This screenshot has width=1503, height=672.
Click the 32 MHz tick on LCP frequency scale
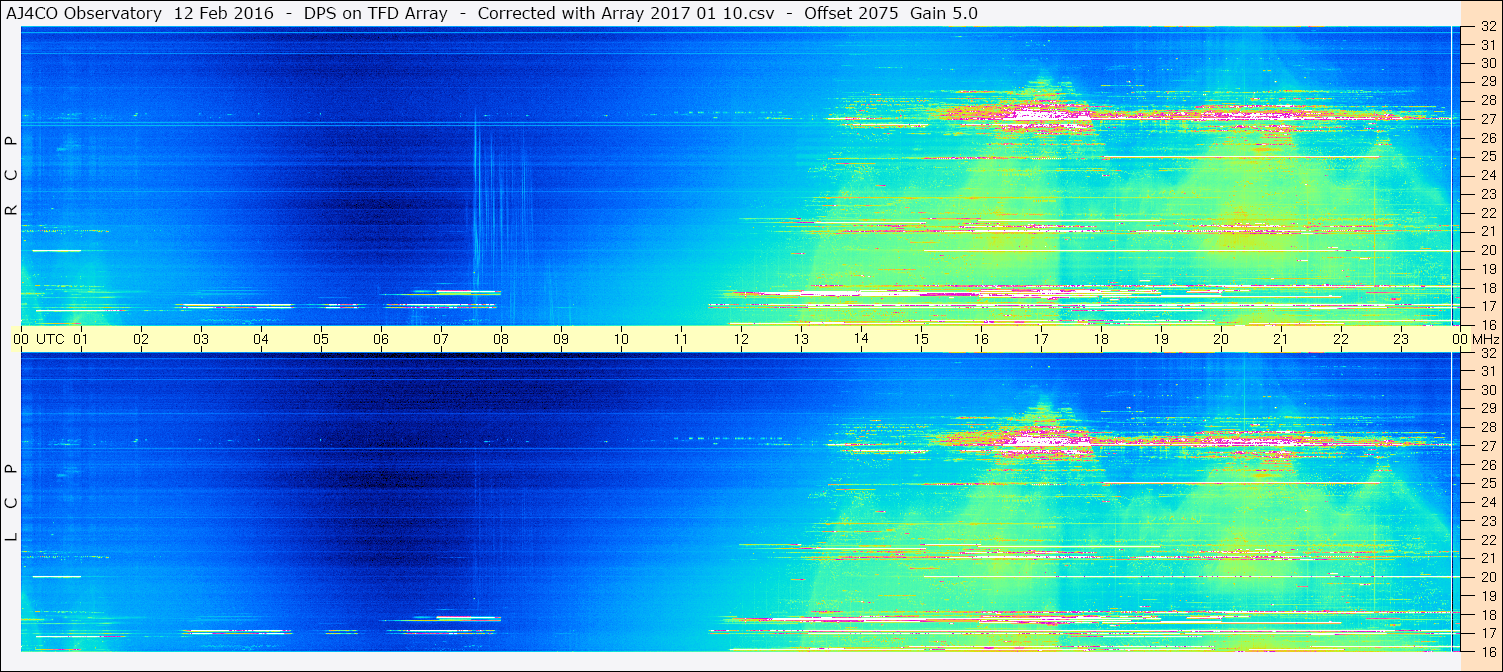pos(1487,353)
